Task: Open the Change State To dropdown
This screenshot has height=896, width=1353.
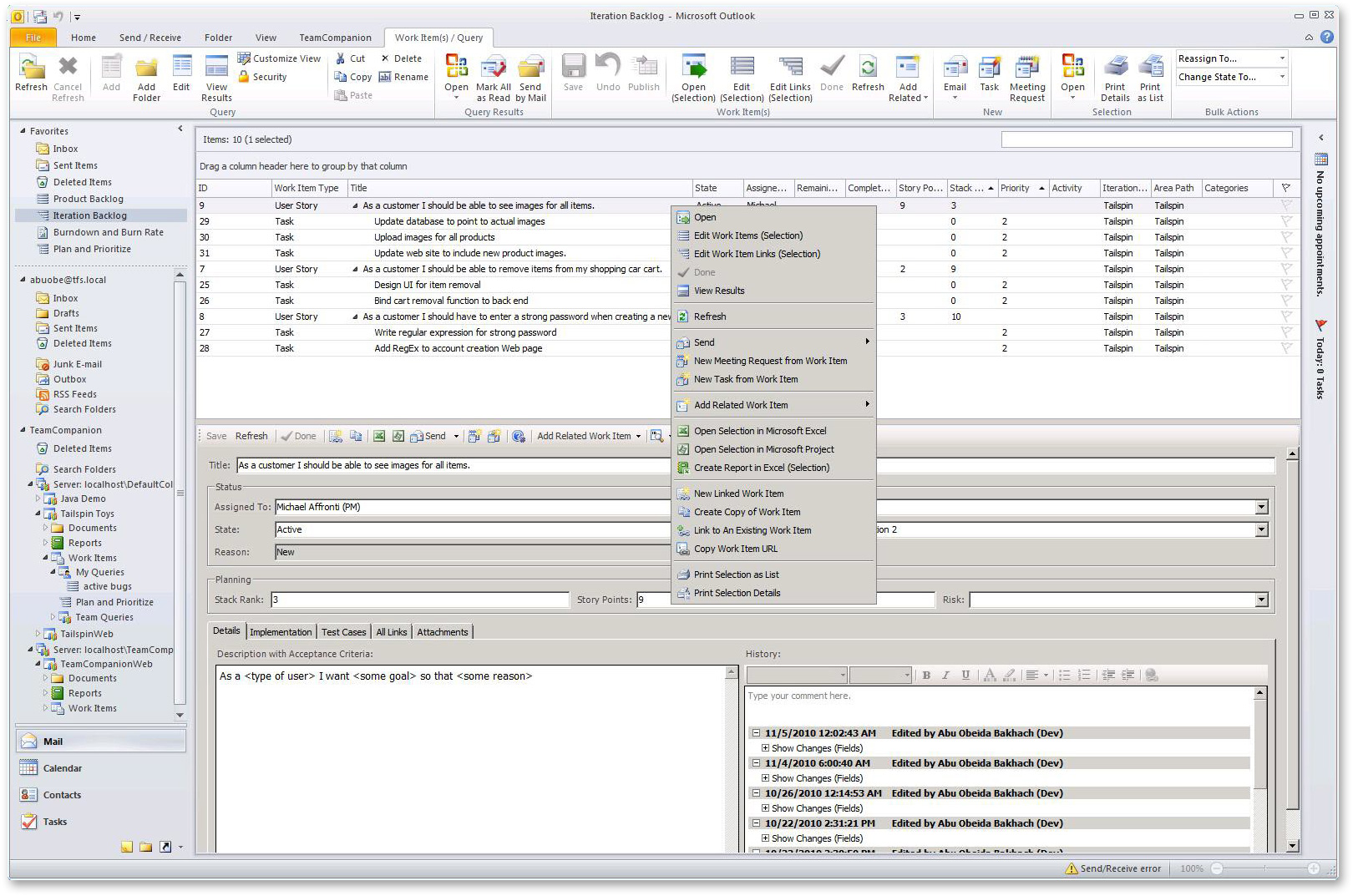Action: (1282, 77)
